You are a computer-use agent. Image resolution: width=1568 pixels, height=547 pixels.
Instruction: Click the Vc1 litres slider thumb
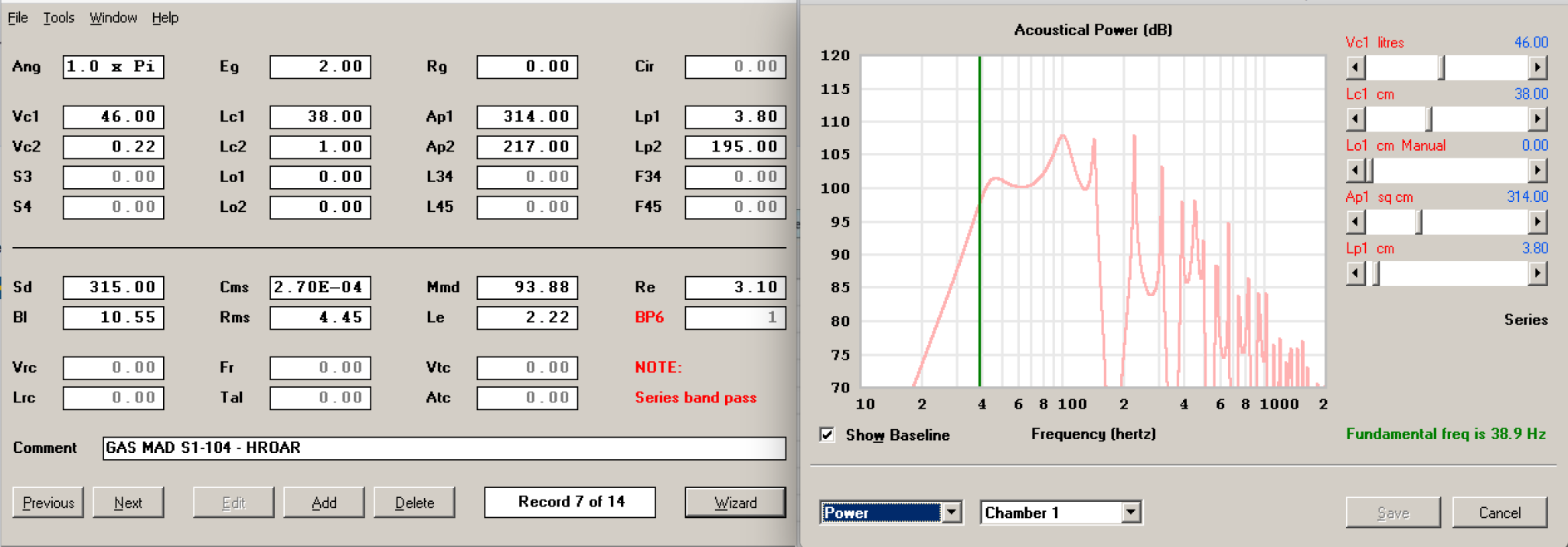[x=1441, y=68]
